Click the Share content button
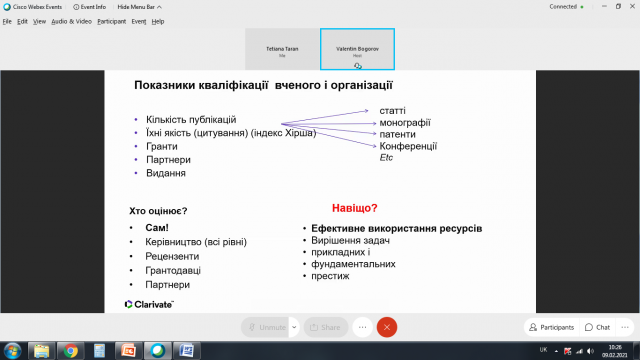This screenshot has height=360, width=640. [325, 327]
